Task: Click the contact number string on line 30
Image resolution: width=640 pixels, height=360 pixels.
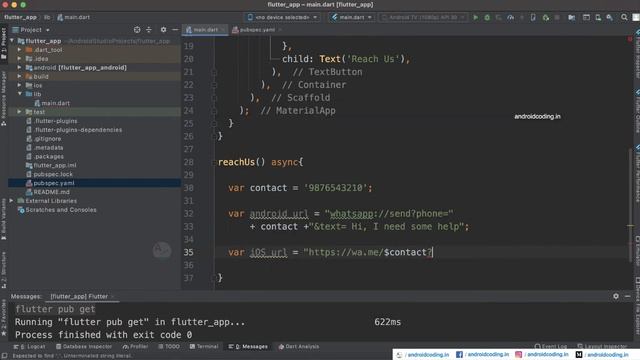Action: tap(336, 188)
